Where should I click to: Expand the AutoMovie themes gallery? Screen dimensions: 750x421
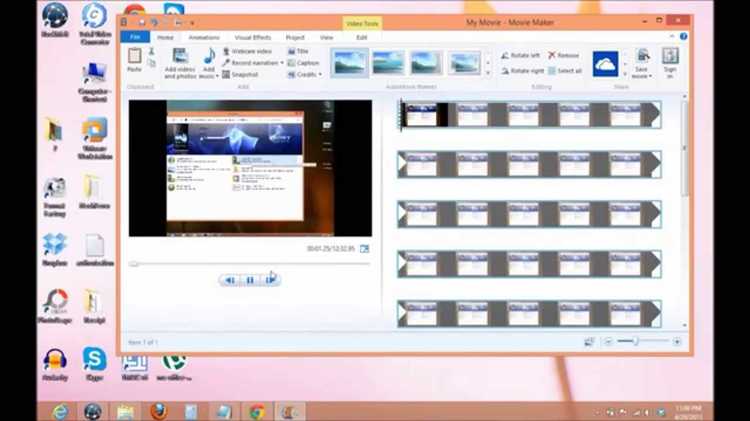(x=488, y=74)
